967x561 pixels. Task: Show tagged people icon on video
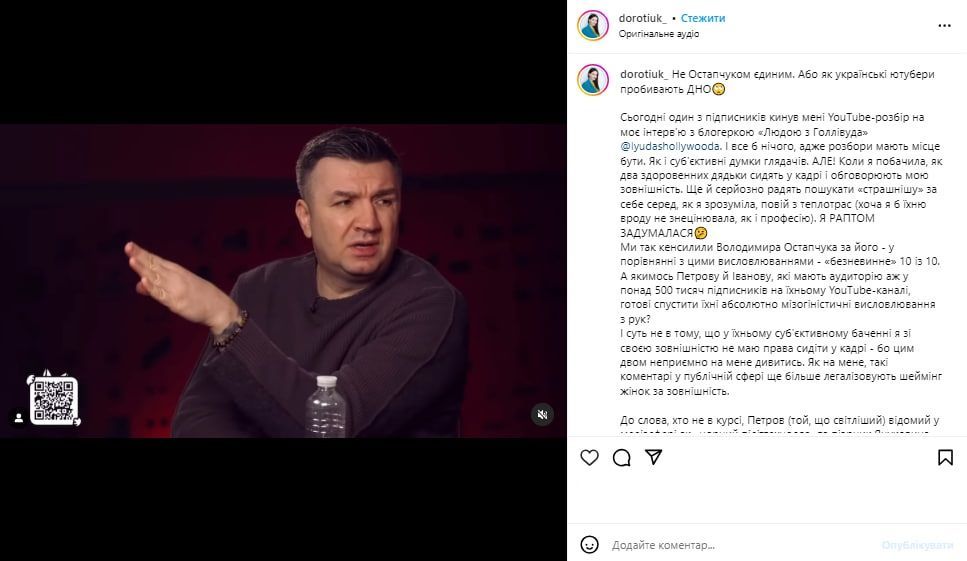click(x=19, y=417)
